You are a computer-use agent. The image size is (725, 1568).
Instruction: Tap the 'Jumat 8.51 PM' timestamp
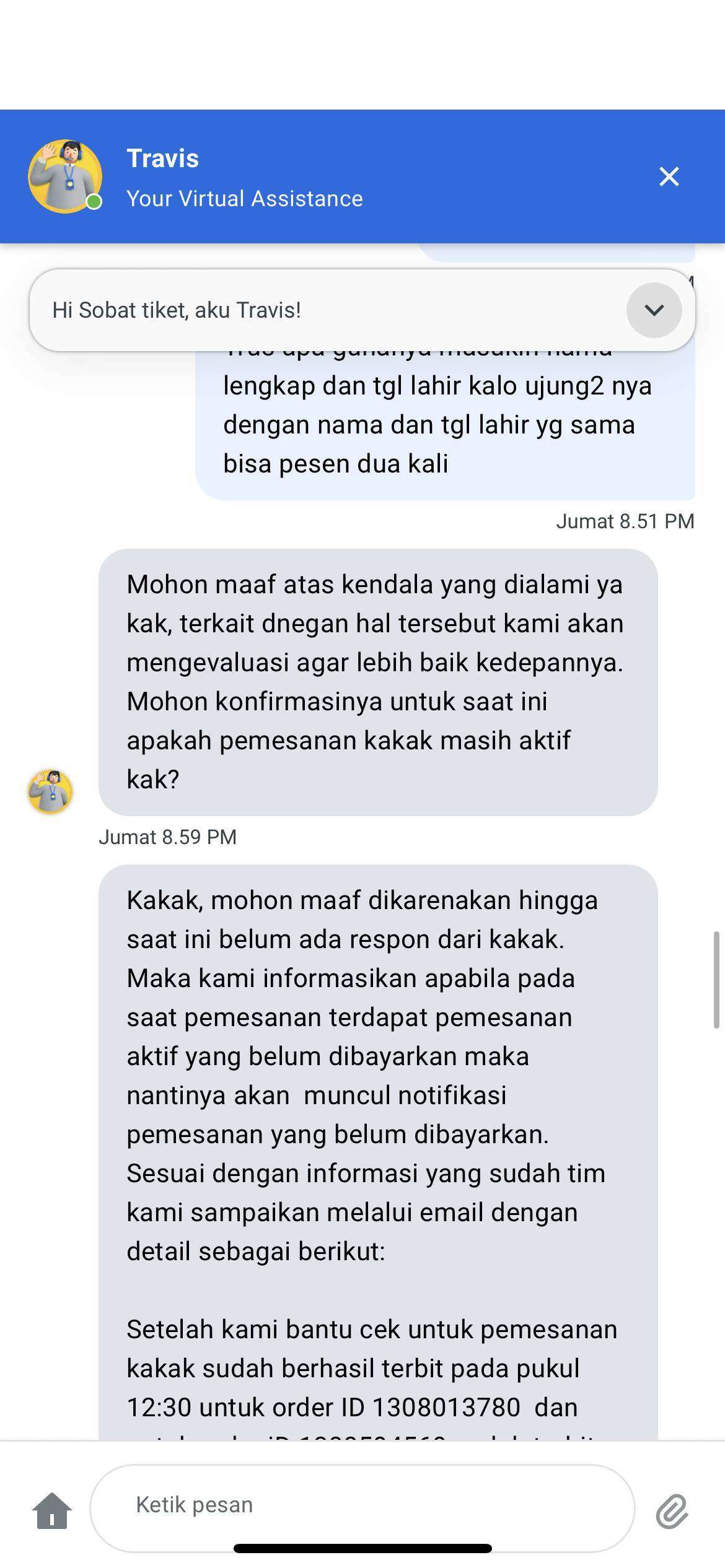pos(625,521)
